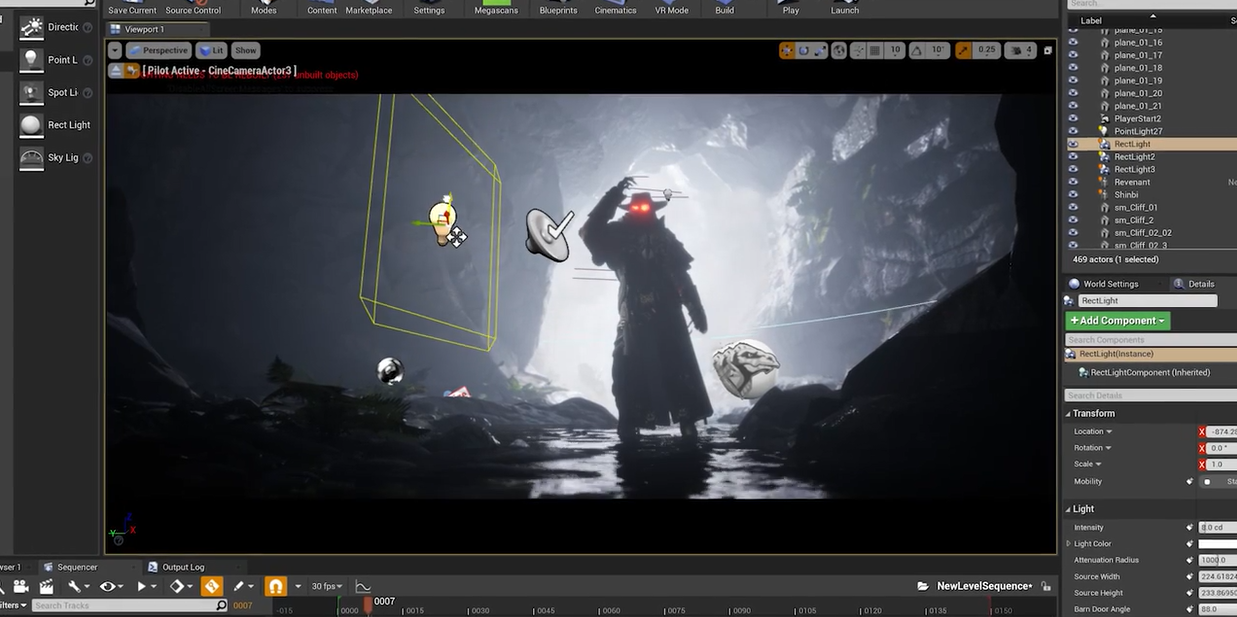Viewport: 1237px width, 617px height.
Task: Click the Intensity value field
Action: pyautogui.click(x=1218, y=527)
